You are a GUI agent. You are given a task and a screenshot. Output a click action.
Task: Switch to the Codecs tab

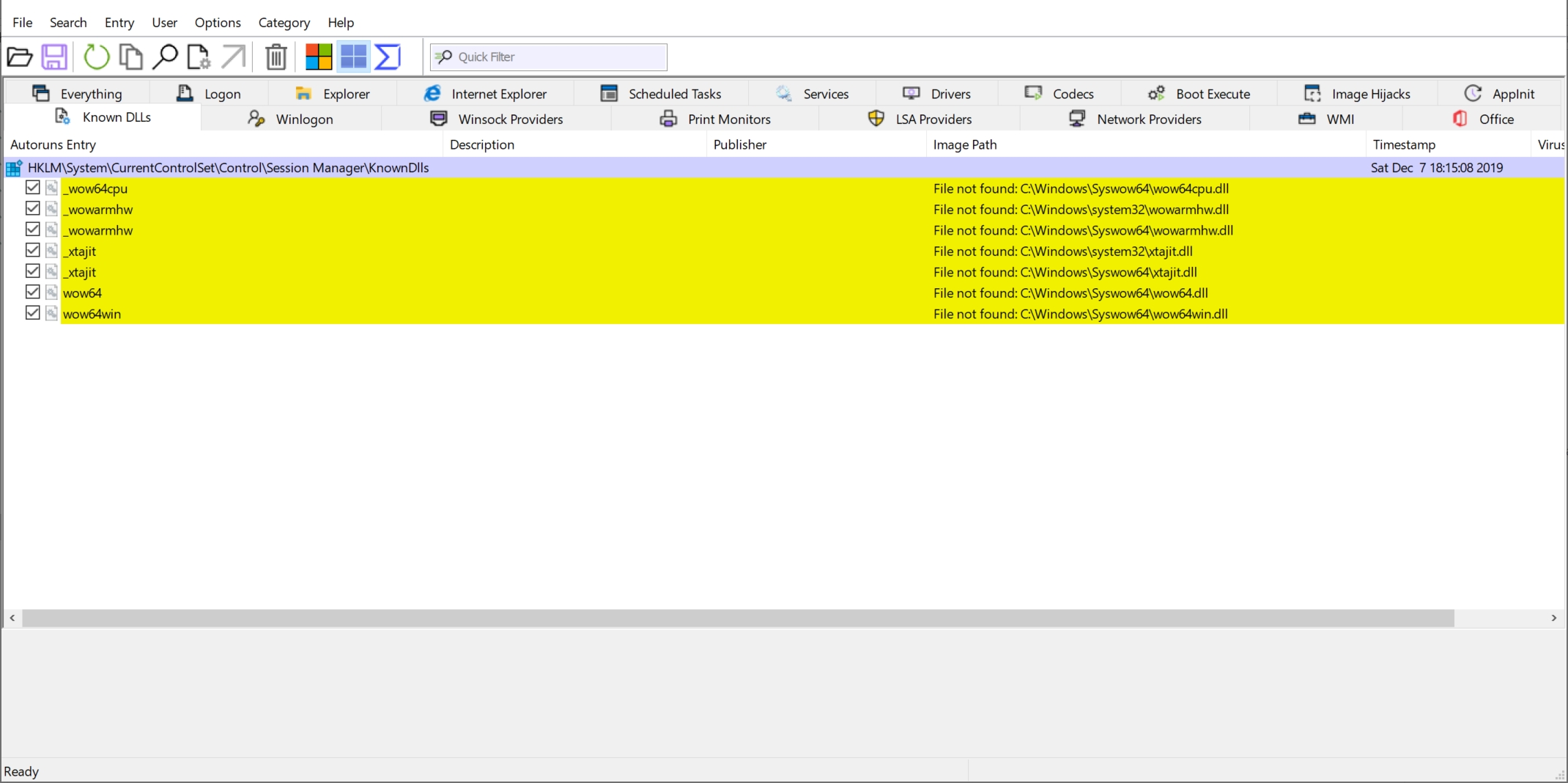click(x=1059, y=93)
